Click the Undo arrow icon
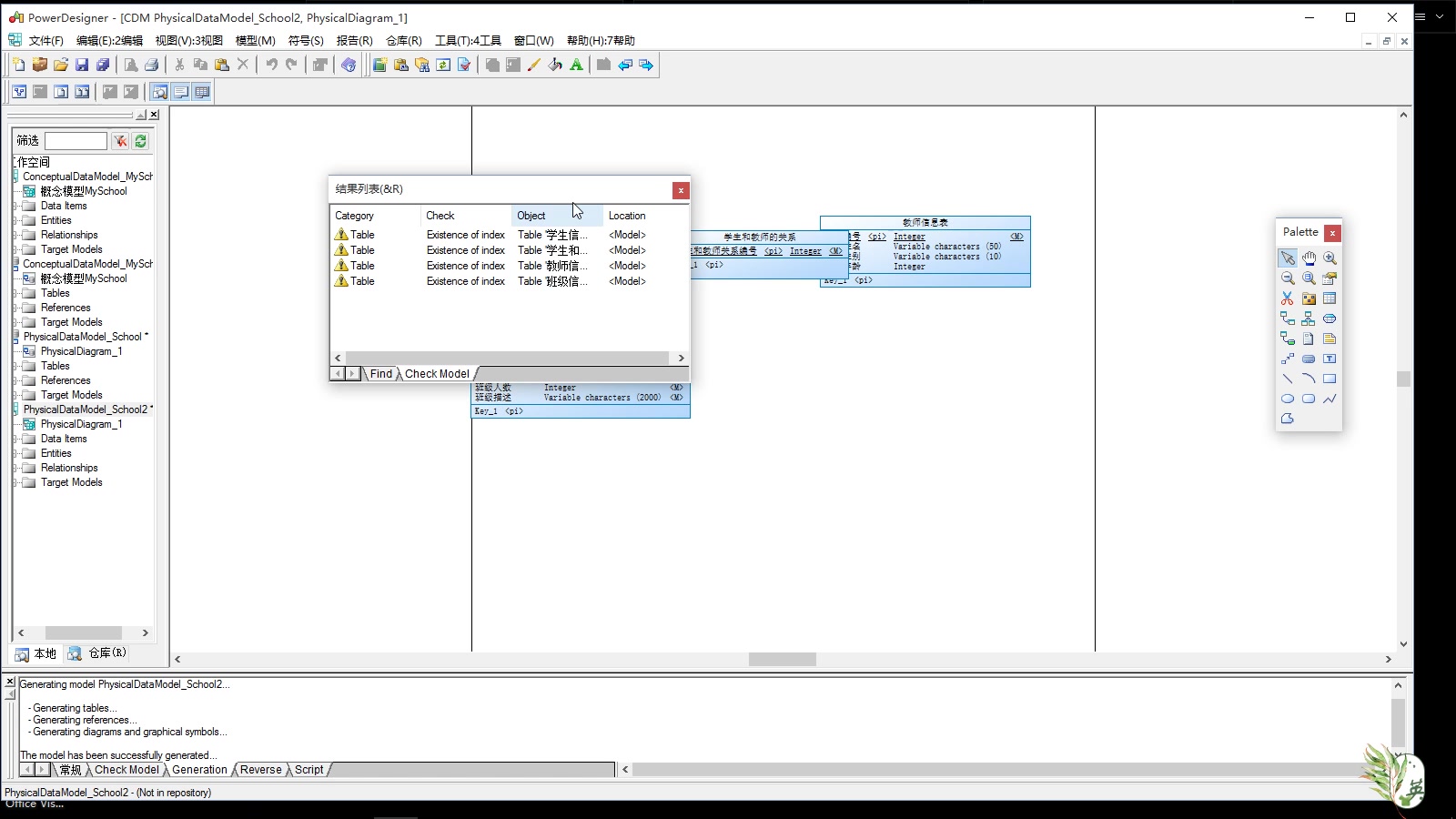 pyautogui.click(x=271, y=65)
